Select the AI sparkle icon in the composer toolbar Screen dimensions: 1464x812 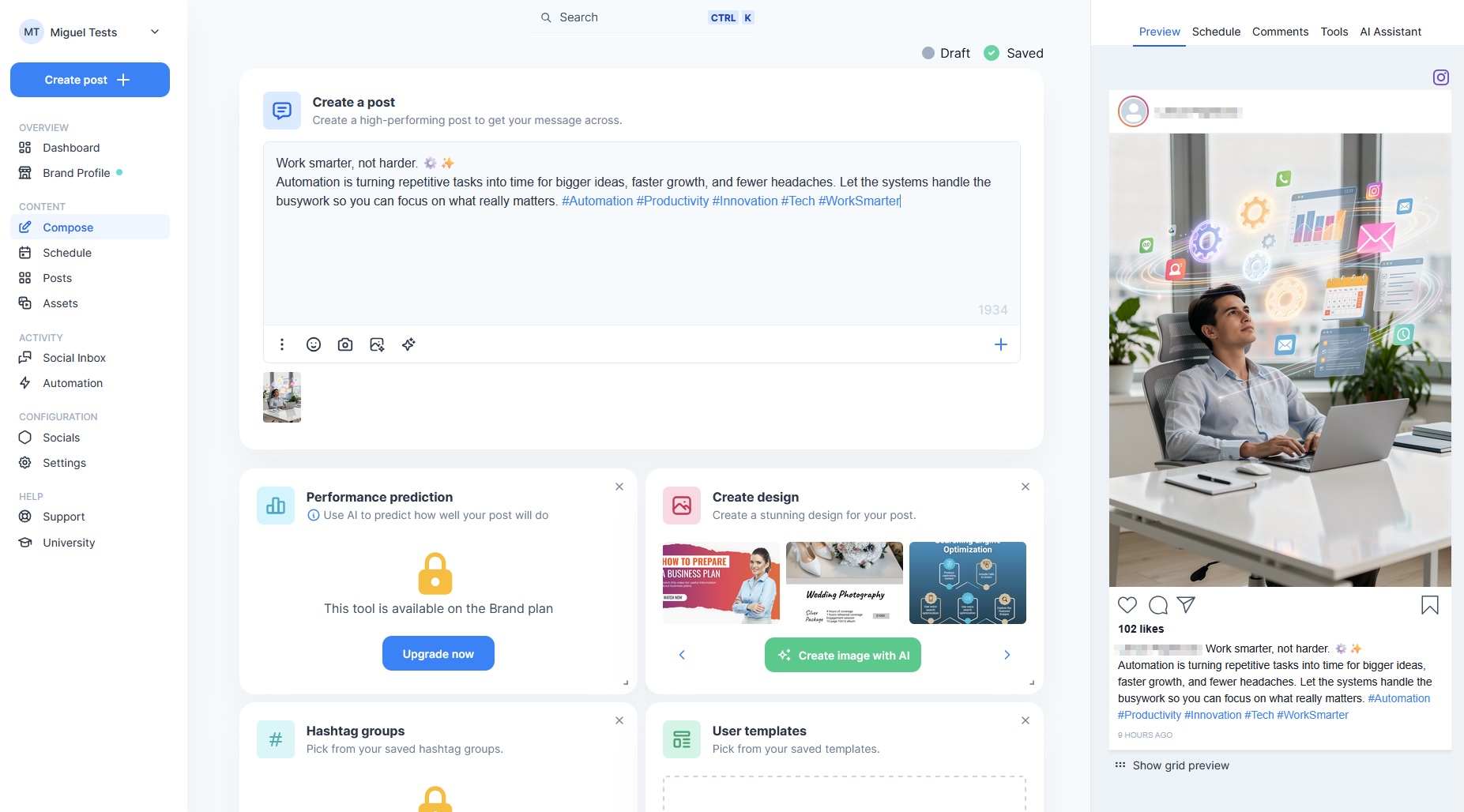pyautogui.click(x=408, y=344)
